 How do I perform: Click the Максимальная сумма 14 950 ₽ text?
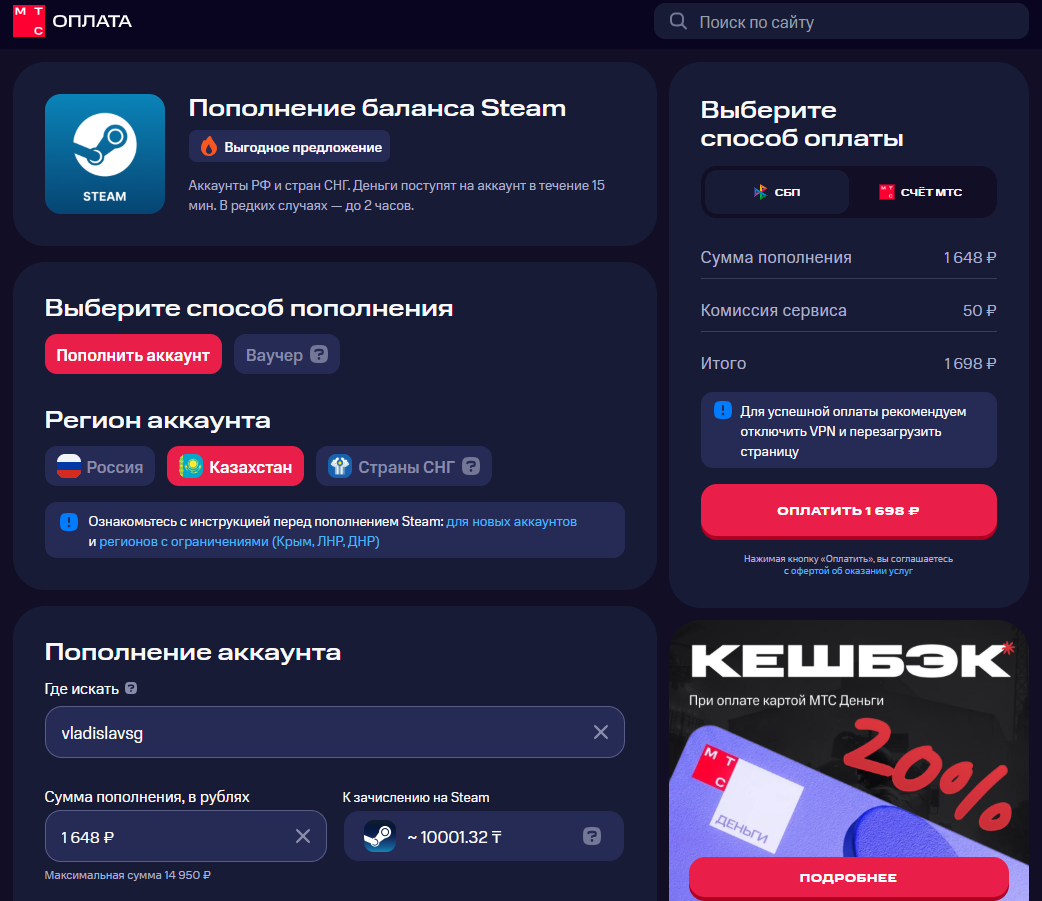[128, 875]
